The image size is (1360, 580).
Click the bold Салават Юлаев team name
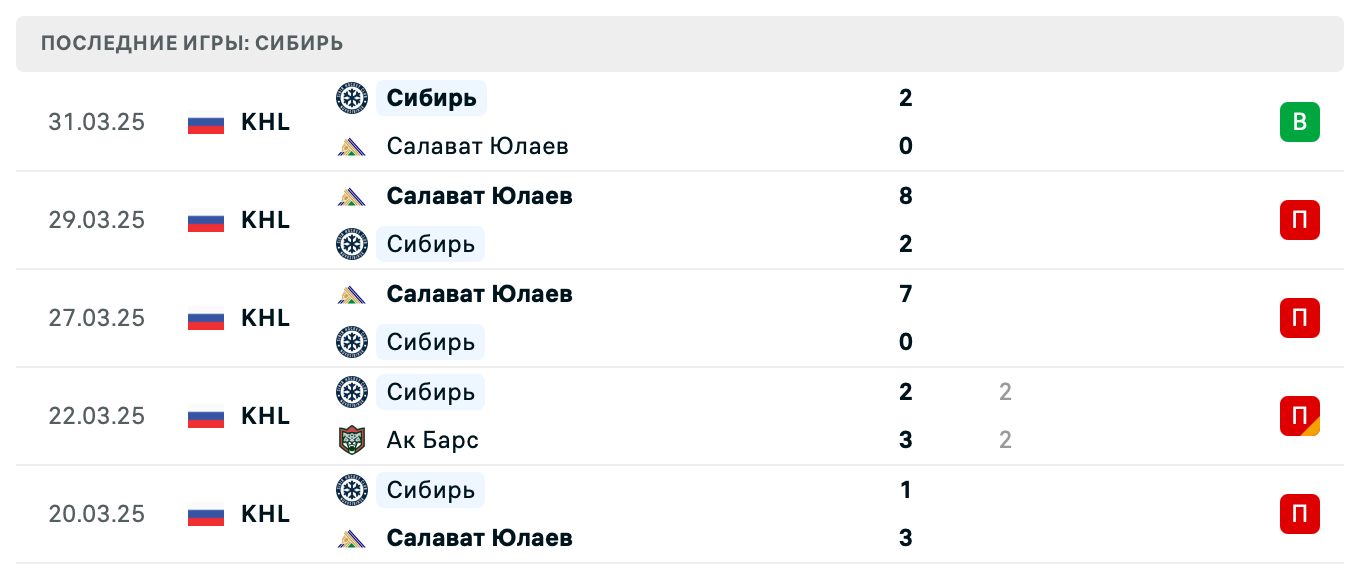coord(479,196)
